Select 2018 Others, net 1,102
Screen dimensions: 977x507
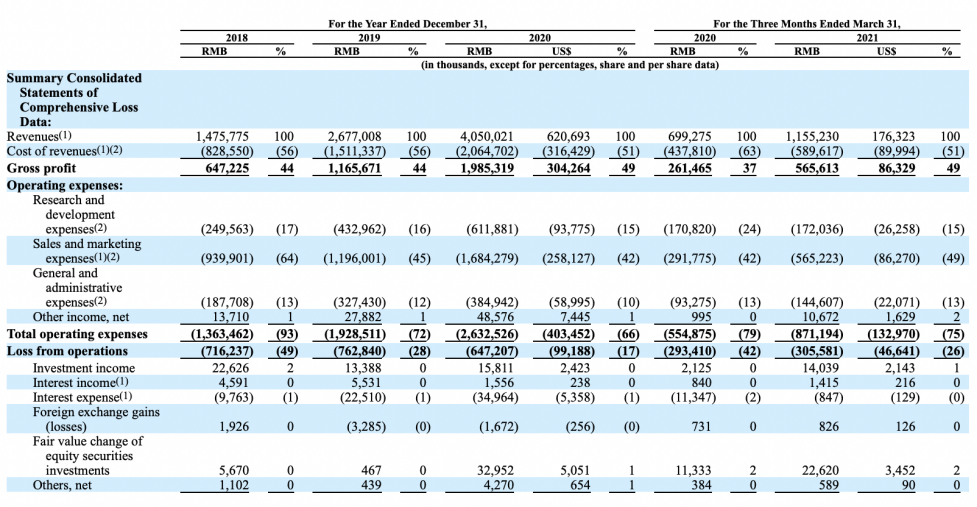pyautogui.click(x=234, y=486)
